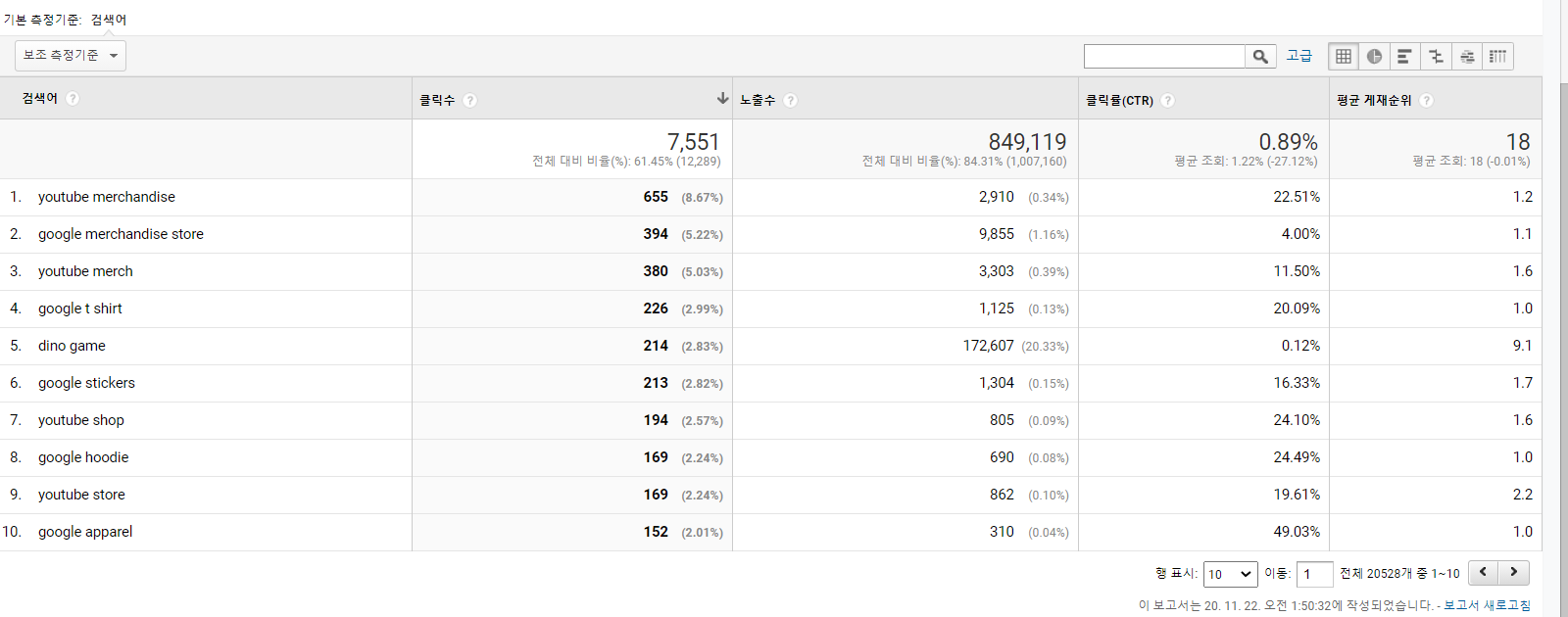Viewport: 1568px width, 617px height.
Task: Sort by 클릭수 column header
Action: (x=437, y=100)
